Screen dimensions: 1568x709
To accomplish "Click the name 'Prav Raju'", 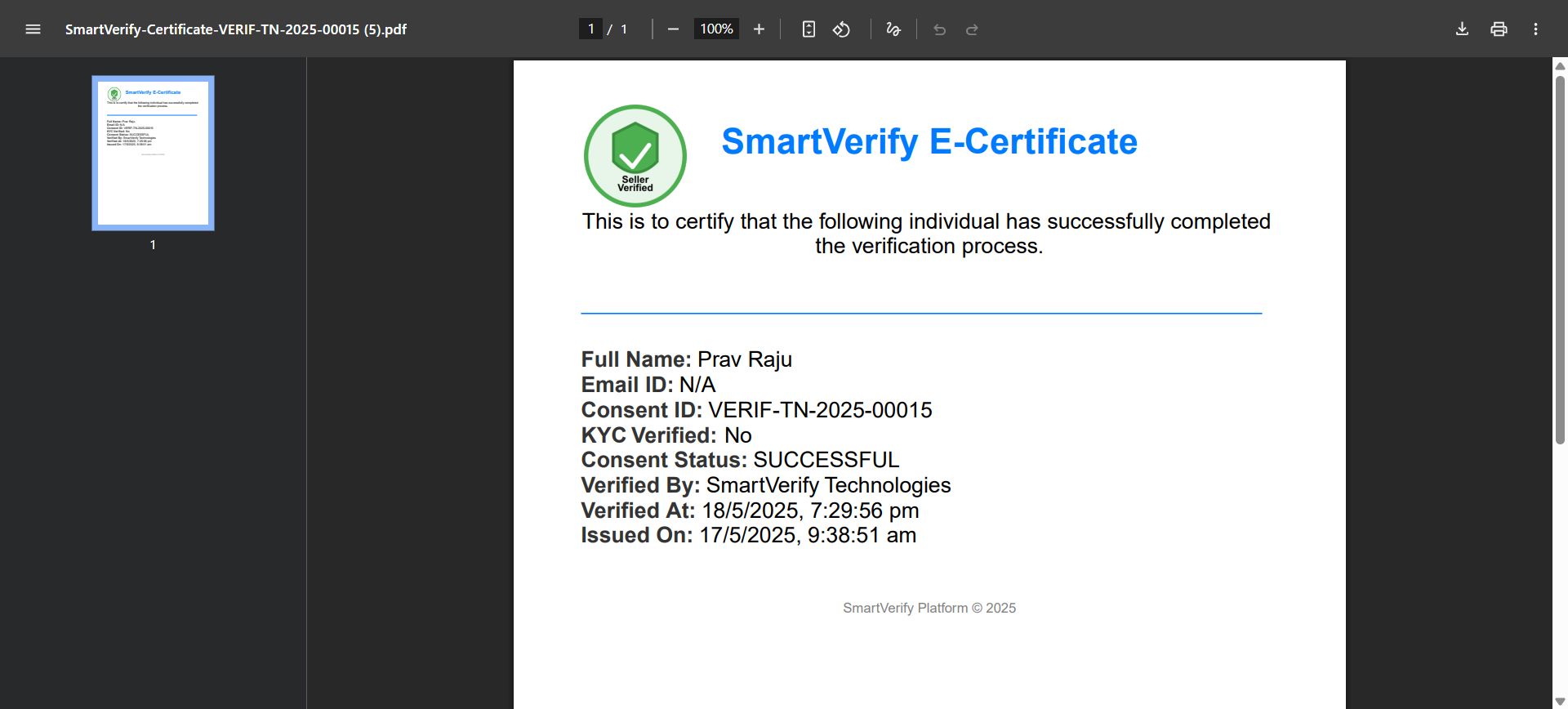I will pyautogui.click(x=745, y=359).
